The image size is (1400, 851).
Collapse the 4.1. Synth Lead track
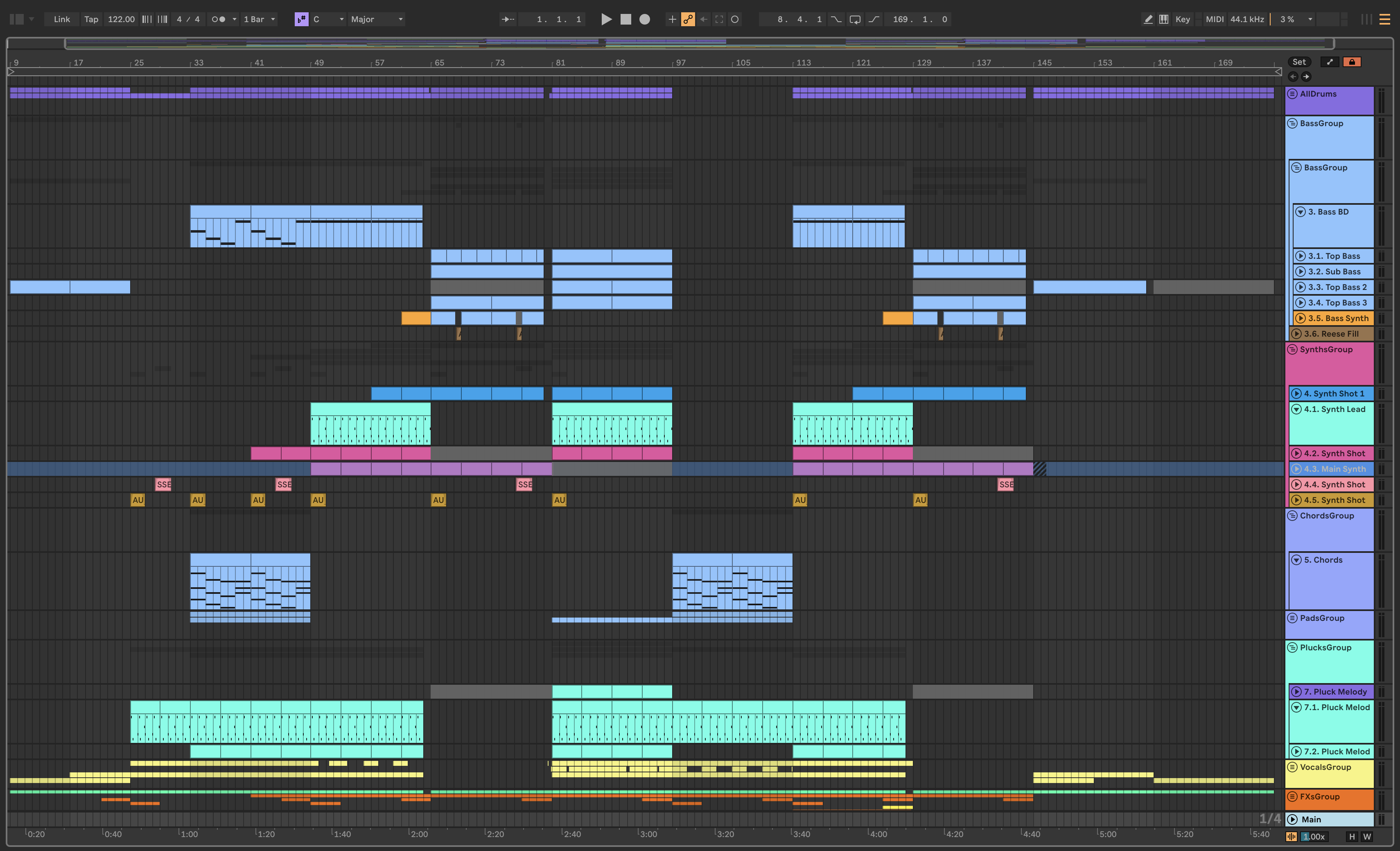[1296, 409]
